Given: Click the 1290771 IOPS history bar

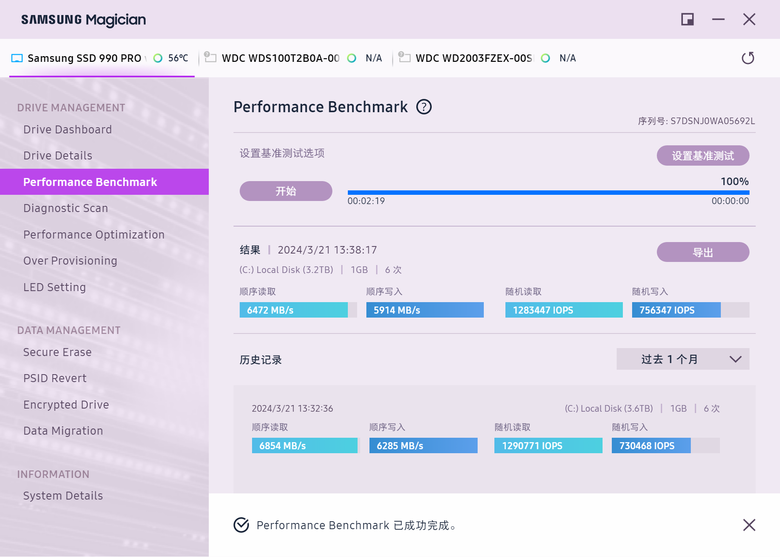Looking at the screenshot, I should point(548,446).
